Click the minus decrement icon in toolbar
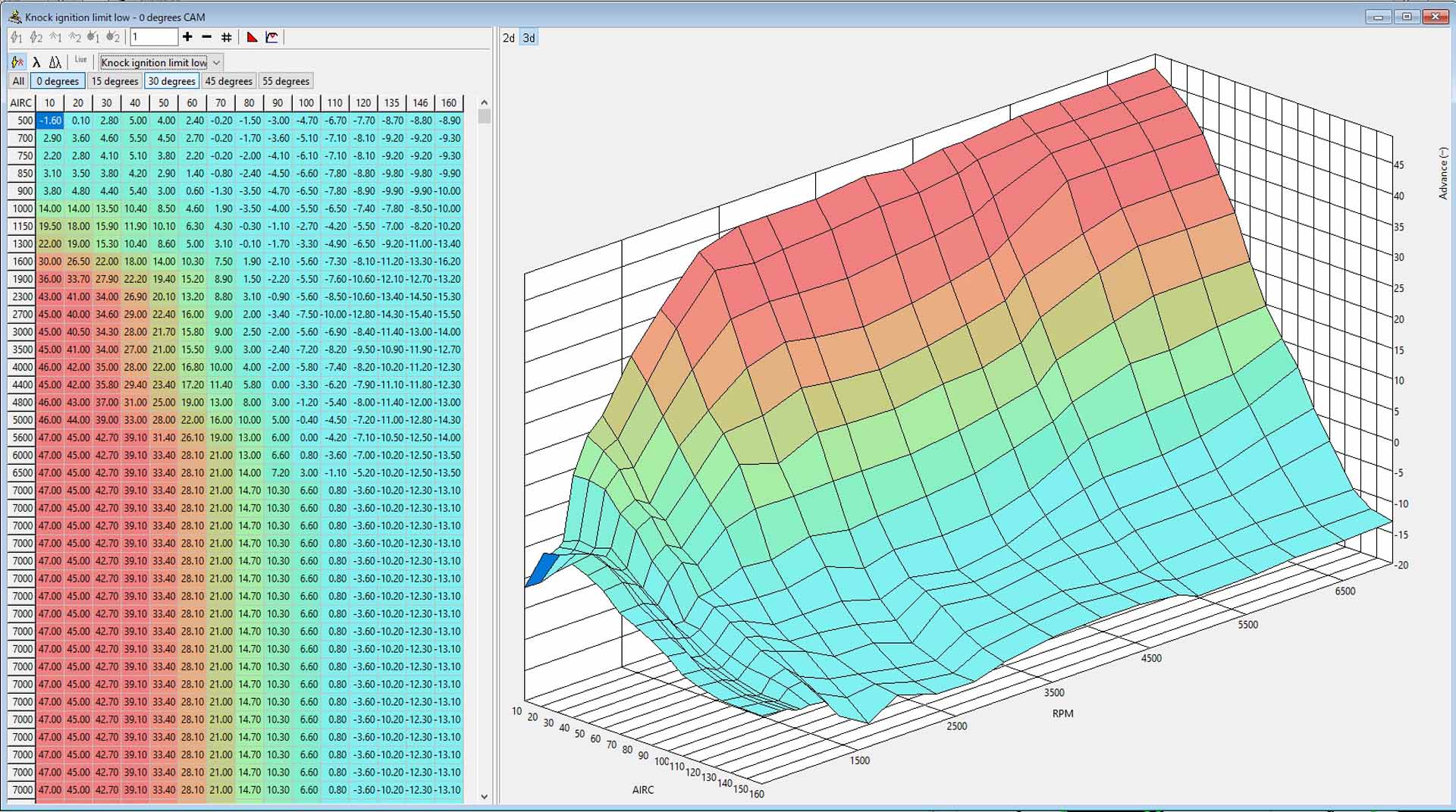 click(x=206, y=37)
